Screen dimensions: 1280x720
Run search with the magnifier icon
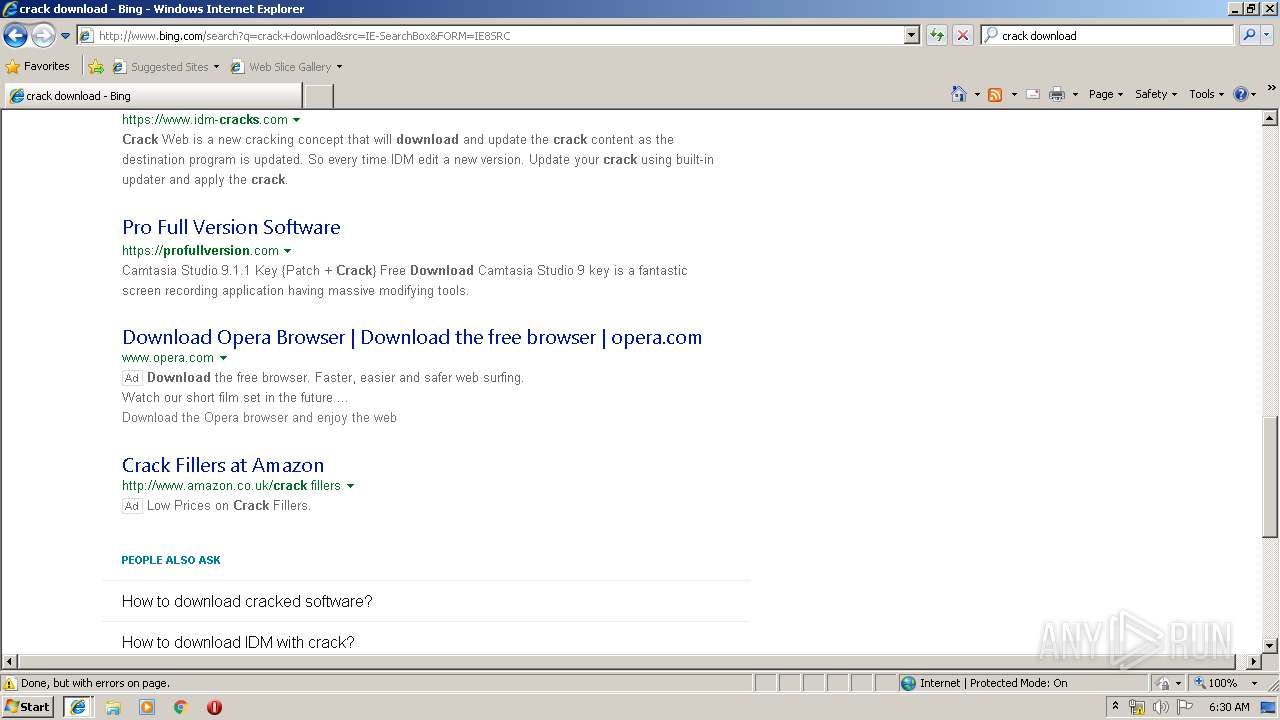pyautogui.click(x=1249, y=35)
